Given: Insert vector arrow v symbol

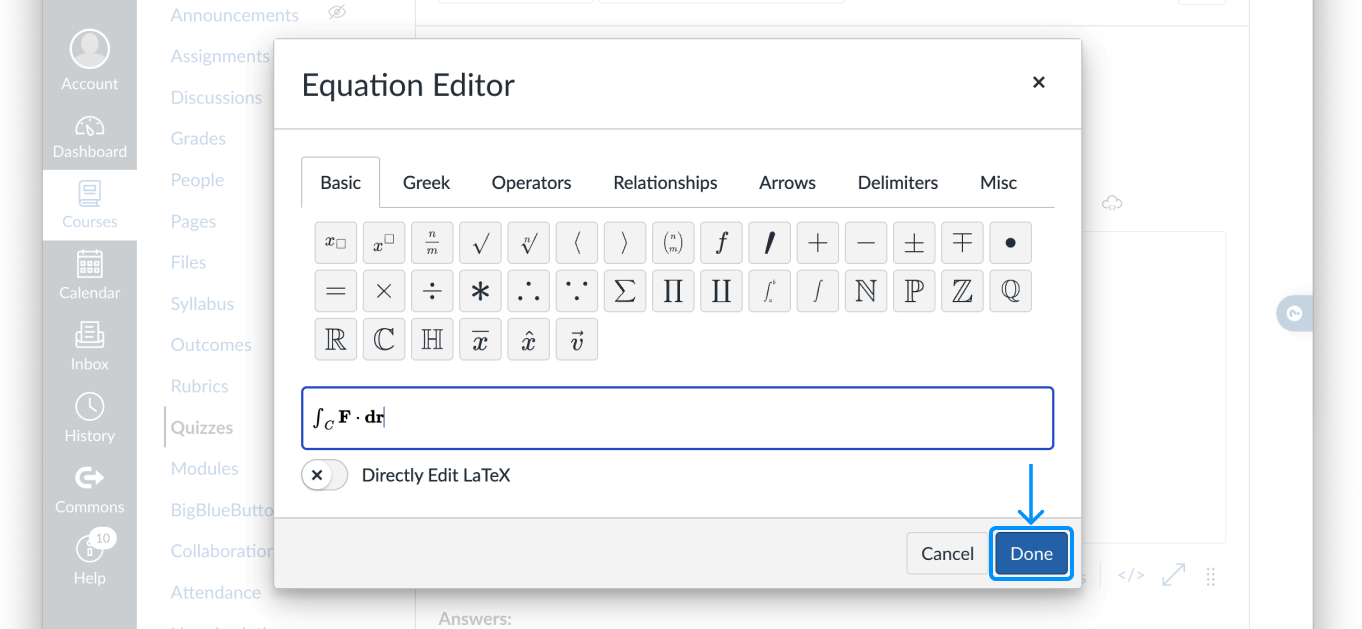Looking at the screenshot, I should pos(577,339).
